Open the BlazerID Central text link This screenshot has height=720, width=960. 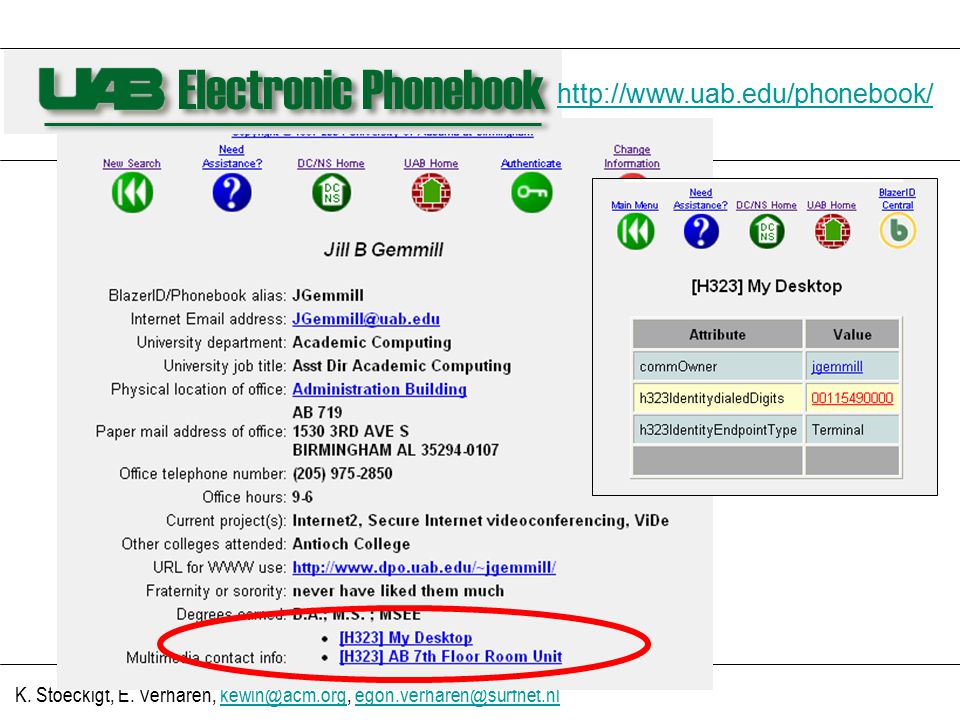(897, 199)
